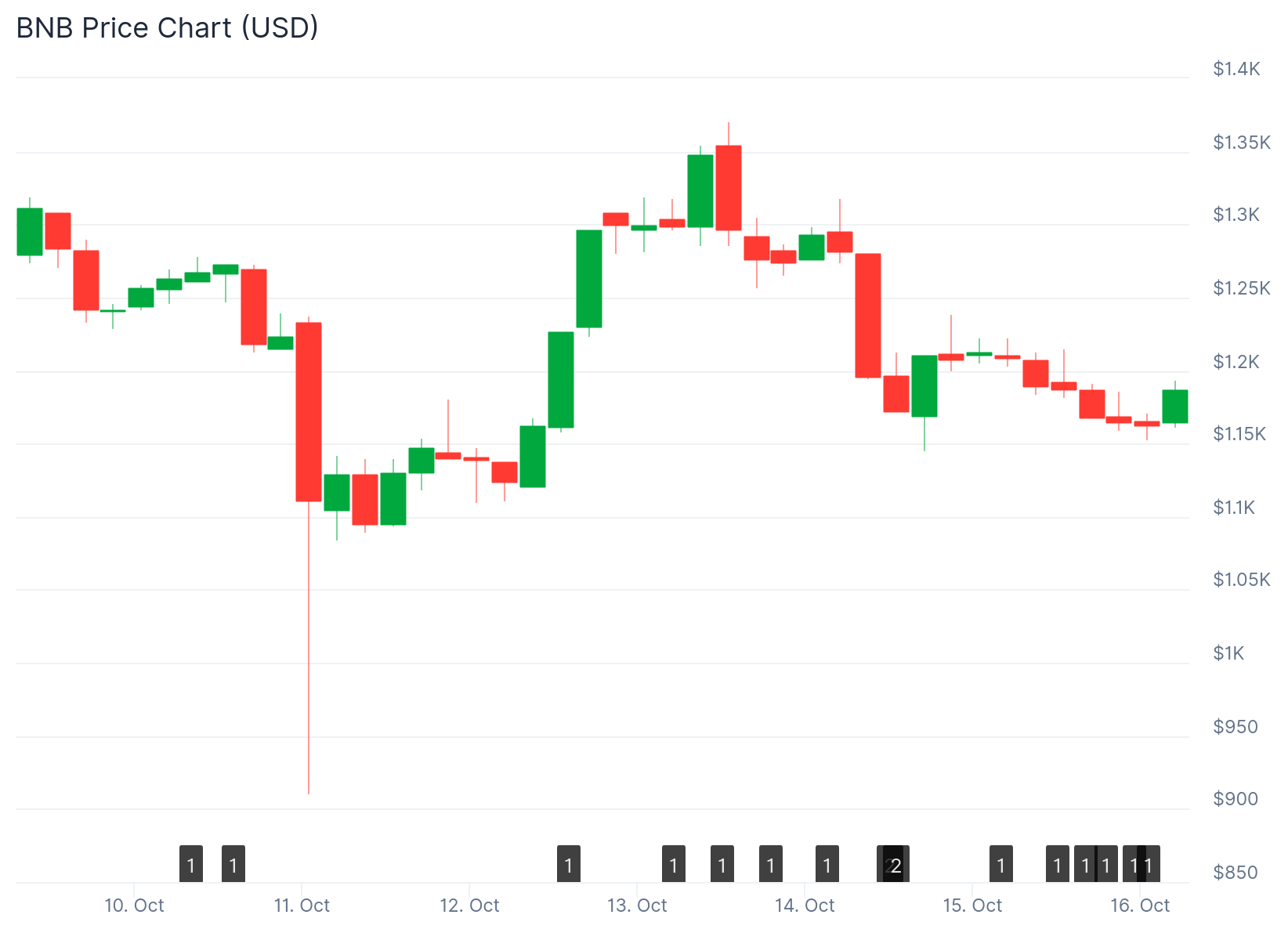This screenshot has width=1288, height=940.
Task: Select the first green candle on the far left
Action: (x=30, y=232)
